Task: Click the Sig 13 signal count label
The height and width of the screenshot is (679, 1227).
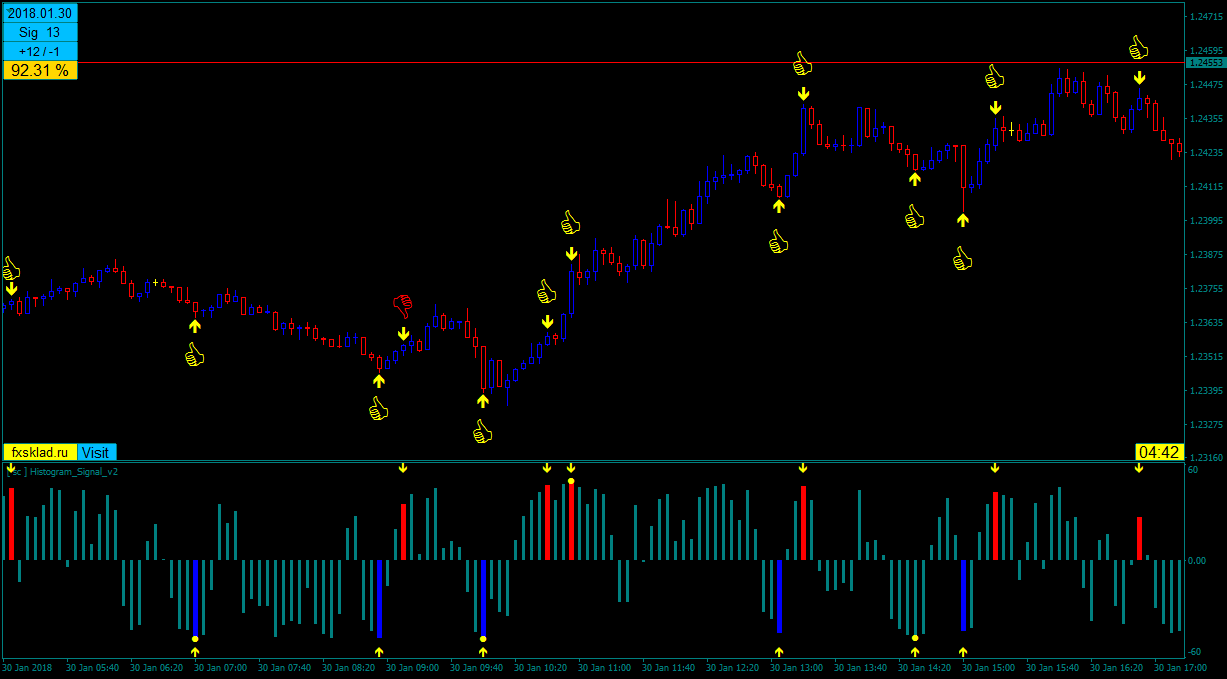Action: coord(40,33)
